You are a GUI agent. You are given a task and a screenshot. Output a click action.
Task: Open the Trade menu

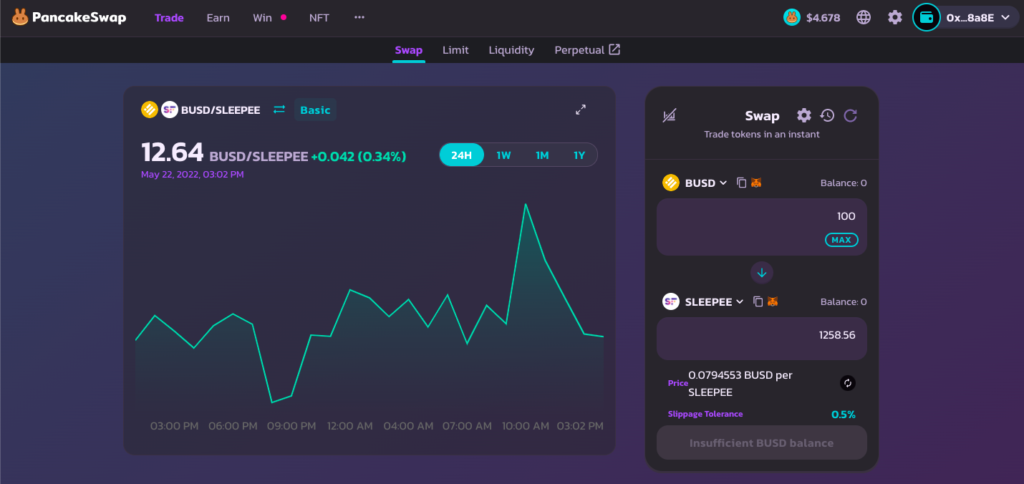(169, 18)
